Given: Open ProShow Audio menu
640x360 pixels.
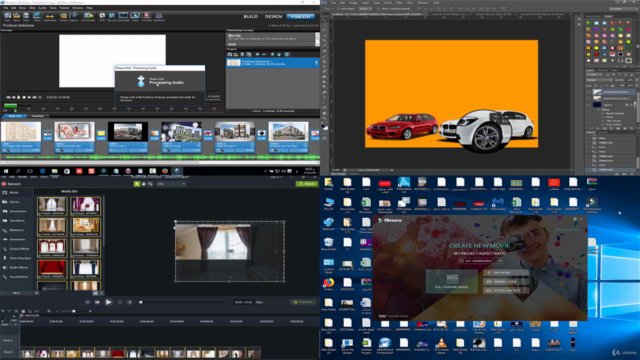Looking at the screenshot, I should click(42, 8).
